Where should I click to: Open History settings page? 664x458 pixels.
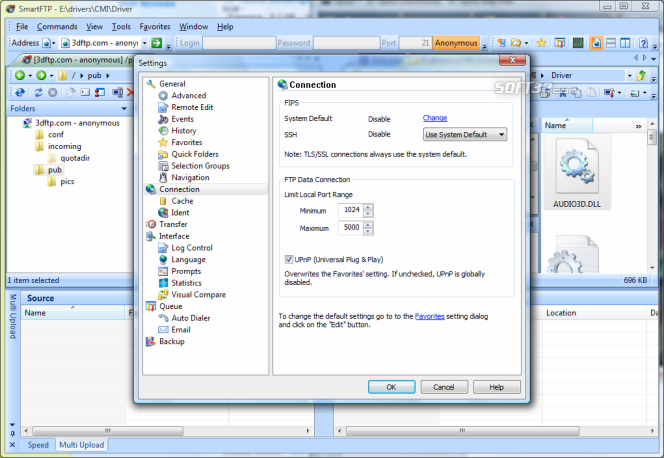183,131
